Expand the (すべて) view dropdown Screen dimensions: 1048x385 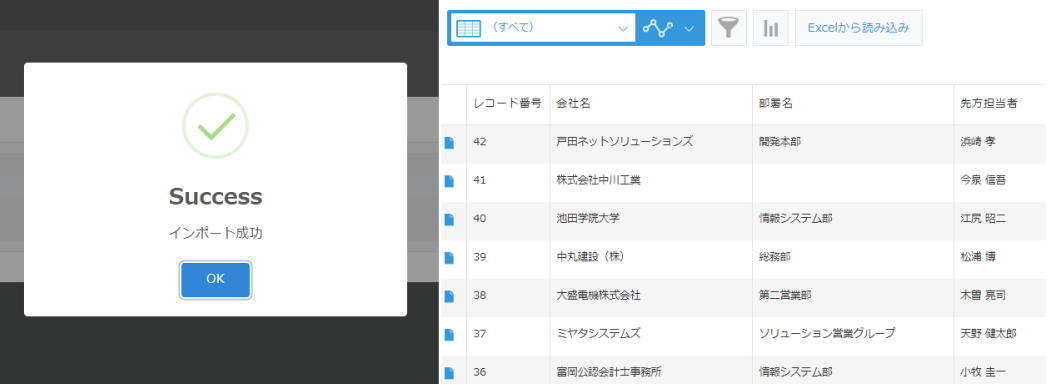pyautogui.click(x=543, y=28)
